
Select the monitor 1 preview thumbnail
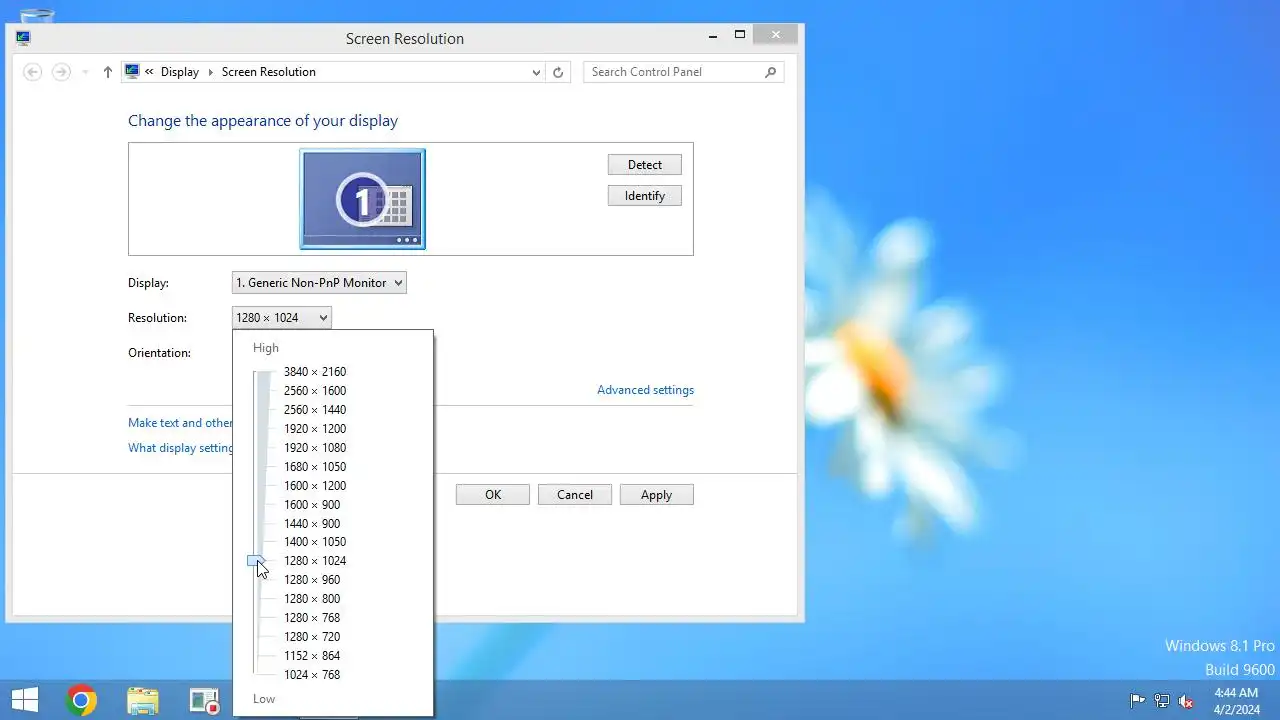(362, 199)
